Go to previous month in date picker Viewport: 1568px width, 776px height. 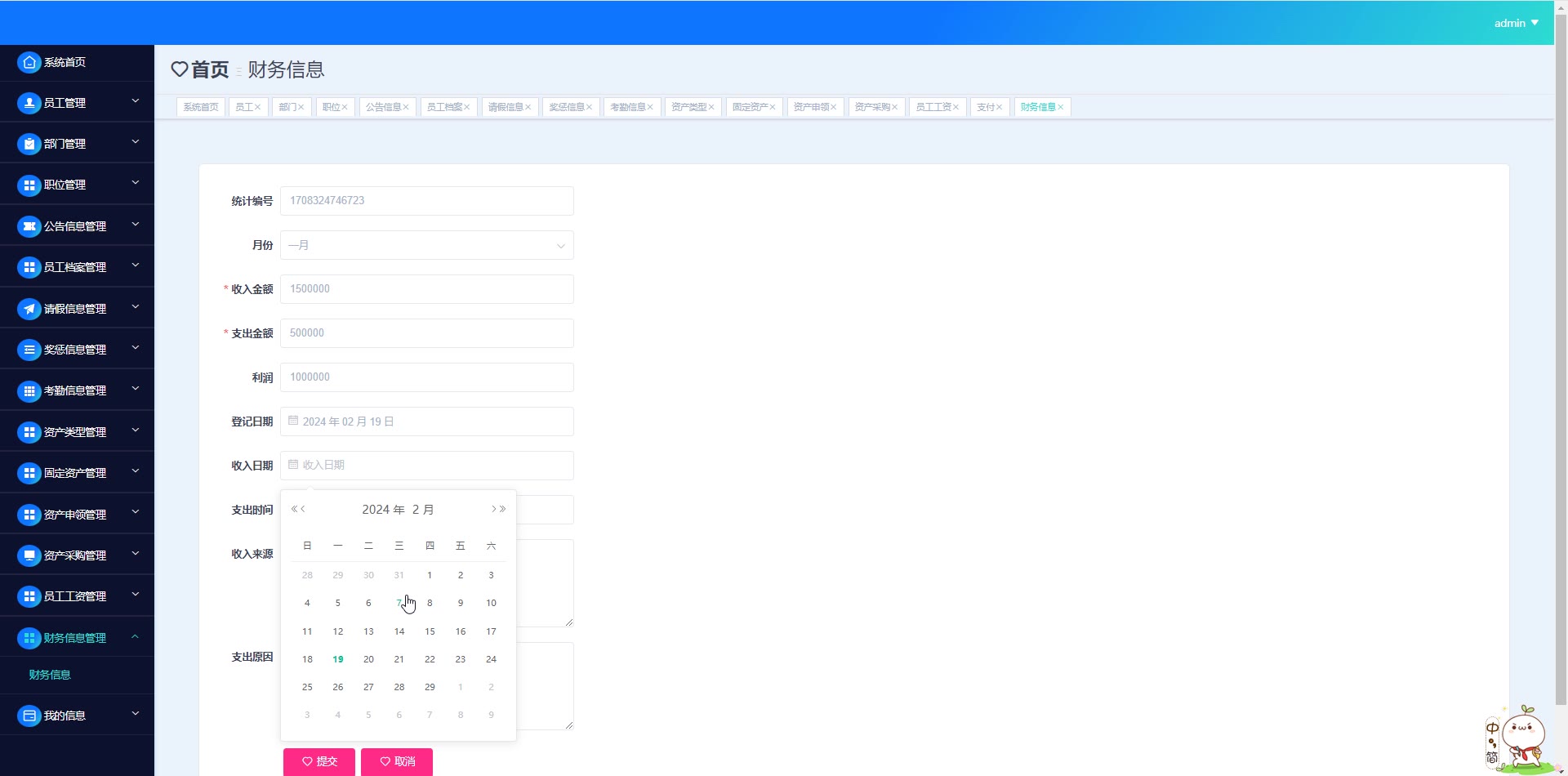point(304,509)
